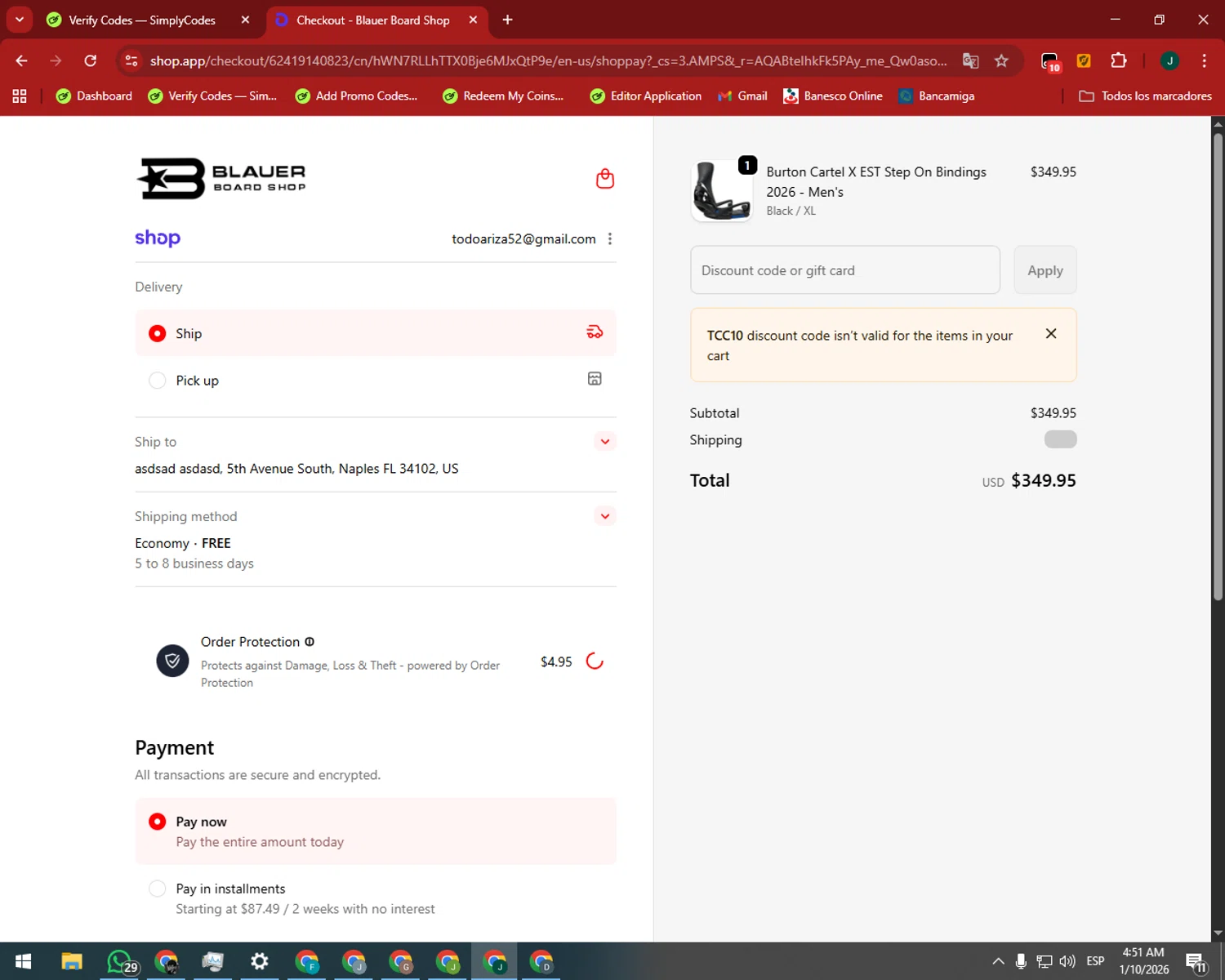The height and width of the screenshot is (980, 1225).
Task: Open the volume control in system tray
Action: 1067,961
